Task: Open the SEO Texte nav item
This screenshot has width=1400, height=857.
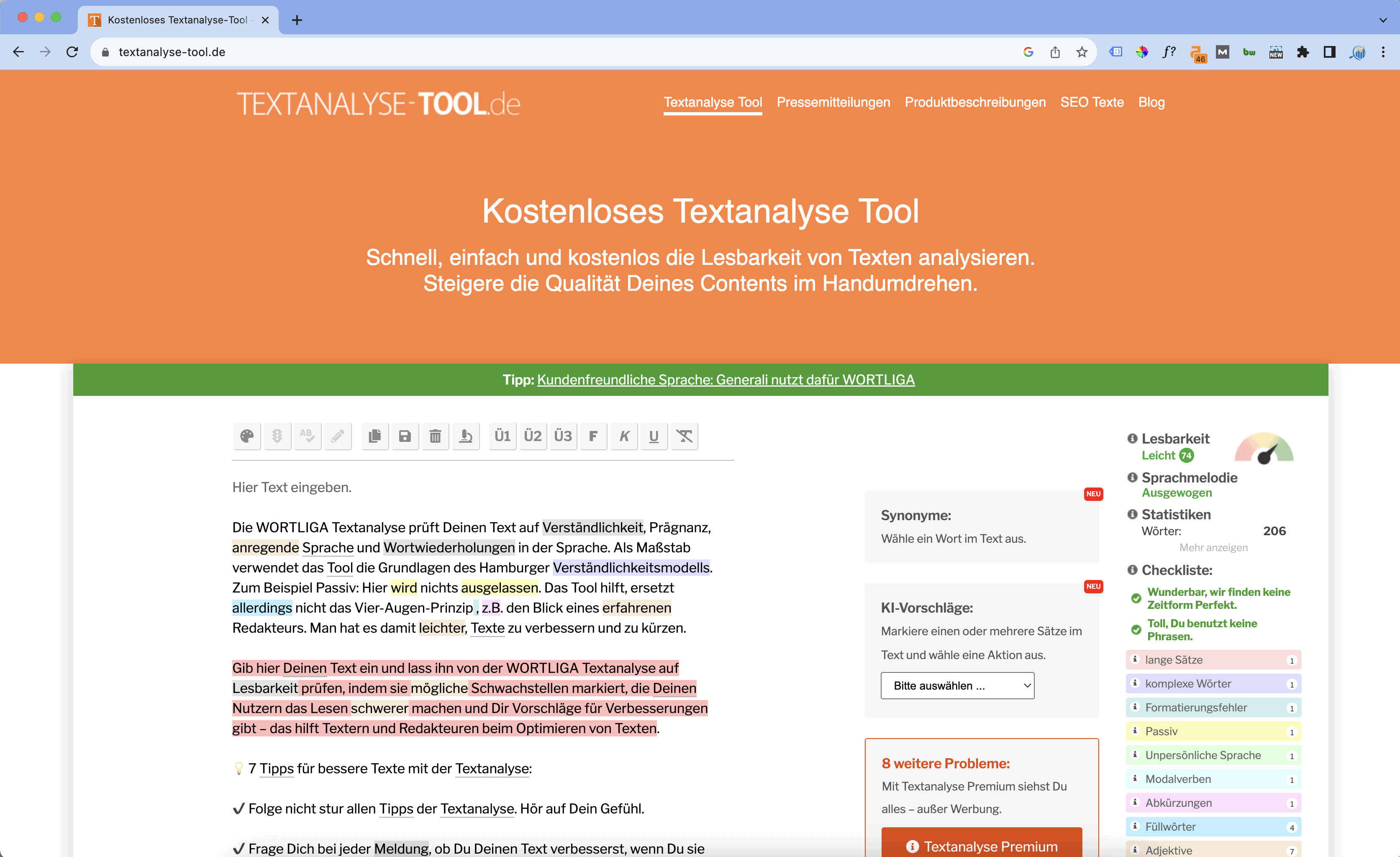Action: [1092, 102]
